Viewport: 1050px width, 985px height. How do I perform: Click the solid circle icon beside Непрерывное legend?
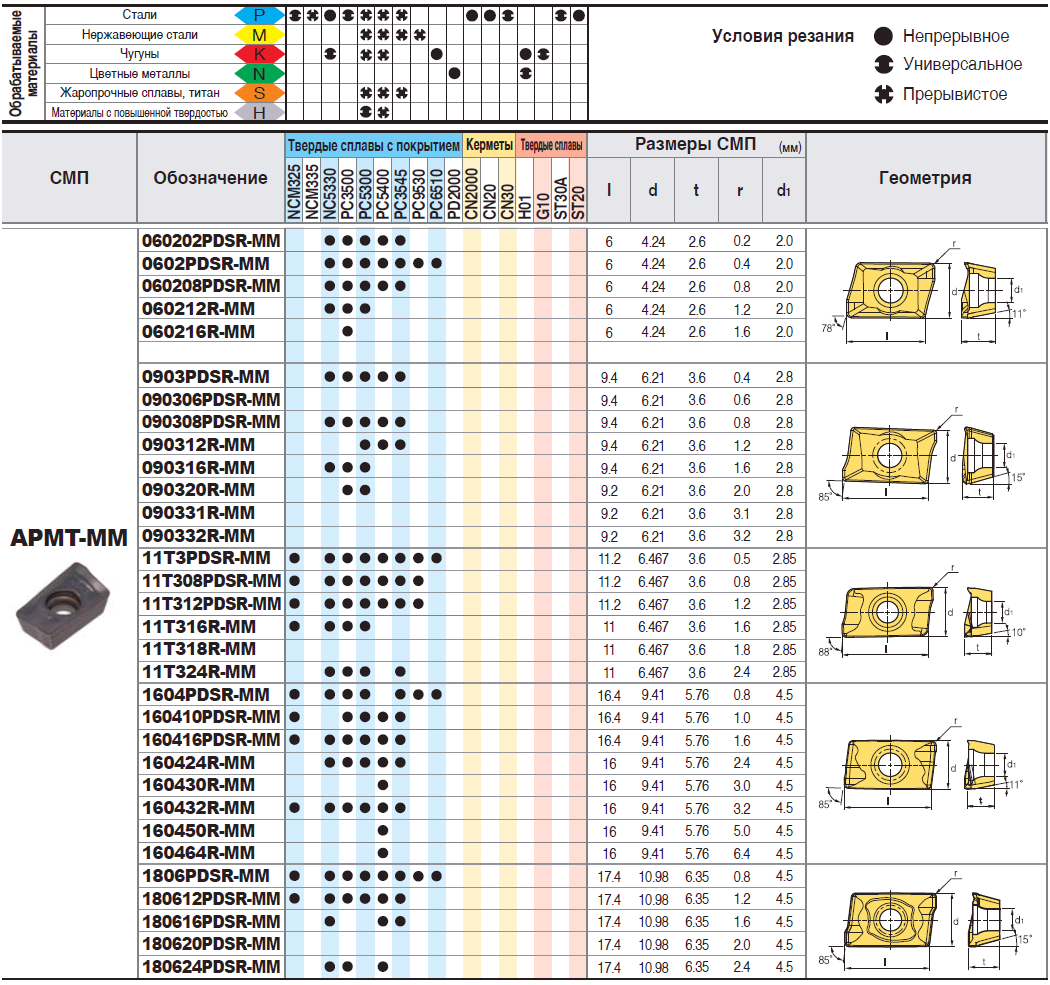883,36
